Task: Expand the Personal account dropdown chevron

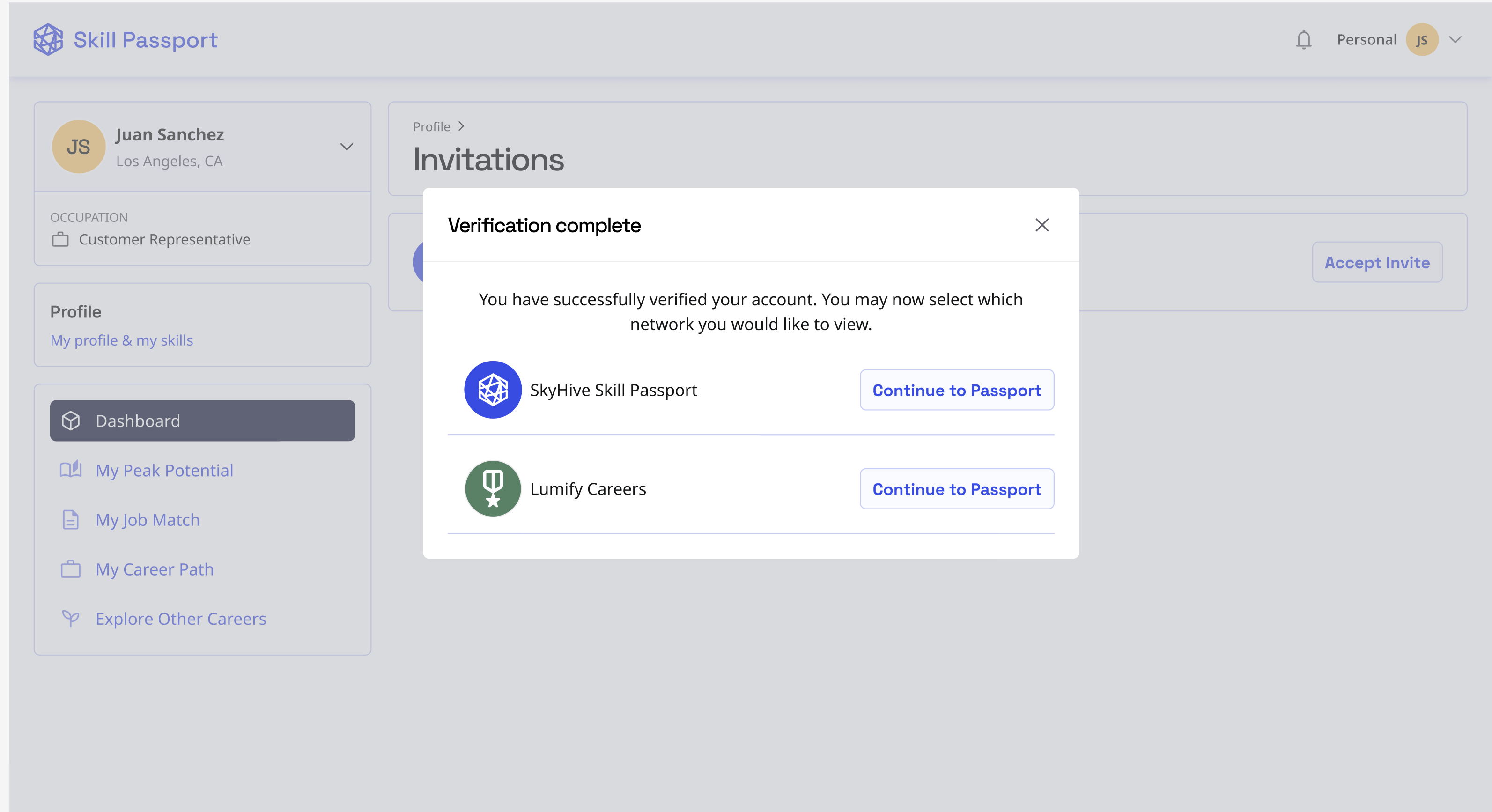Action: [1455, 39]
